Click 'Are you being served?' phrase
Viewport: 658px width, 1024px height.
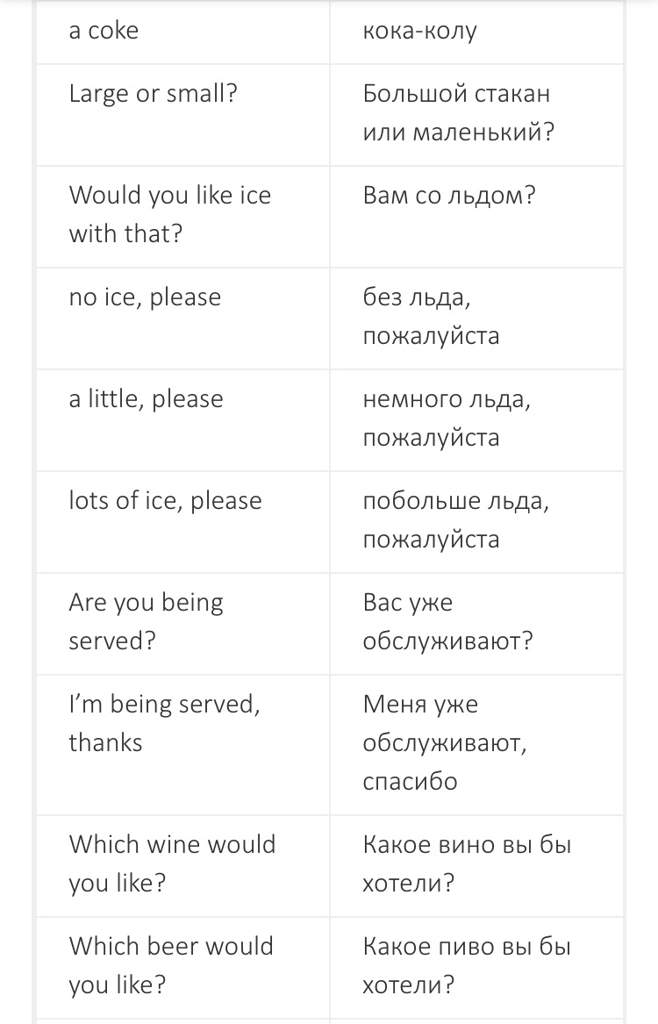coord(146,622)
